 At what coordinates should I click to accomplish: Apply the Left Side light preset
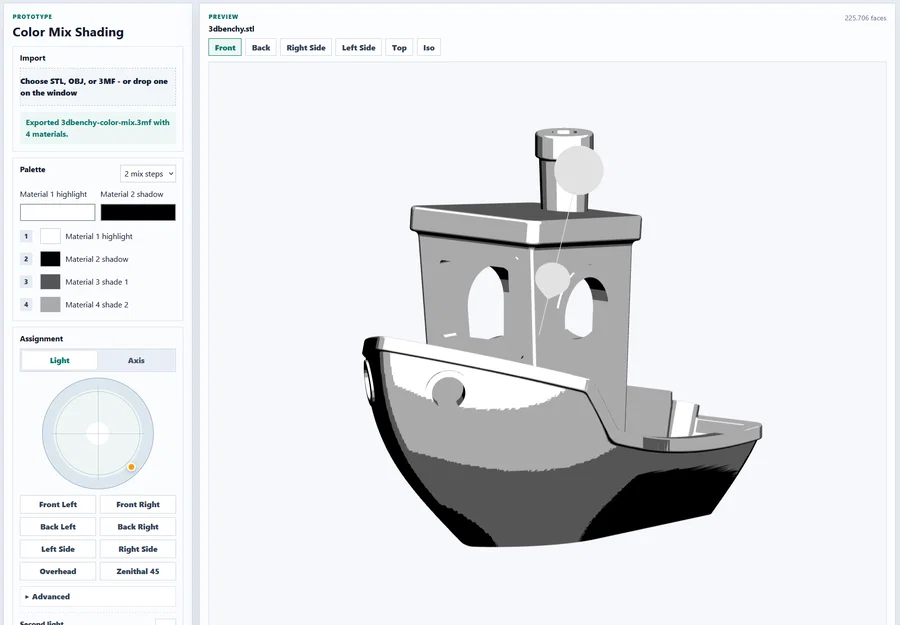coord(58,549)
